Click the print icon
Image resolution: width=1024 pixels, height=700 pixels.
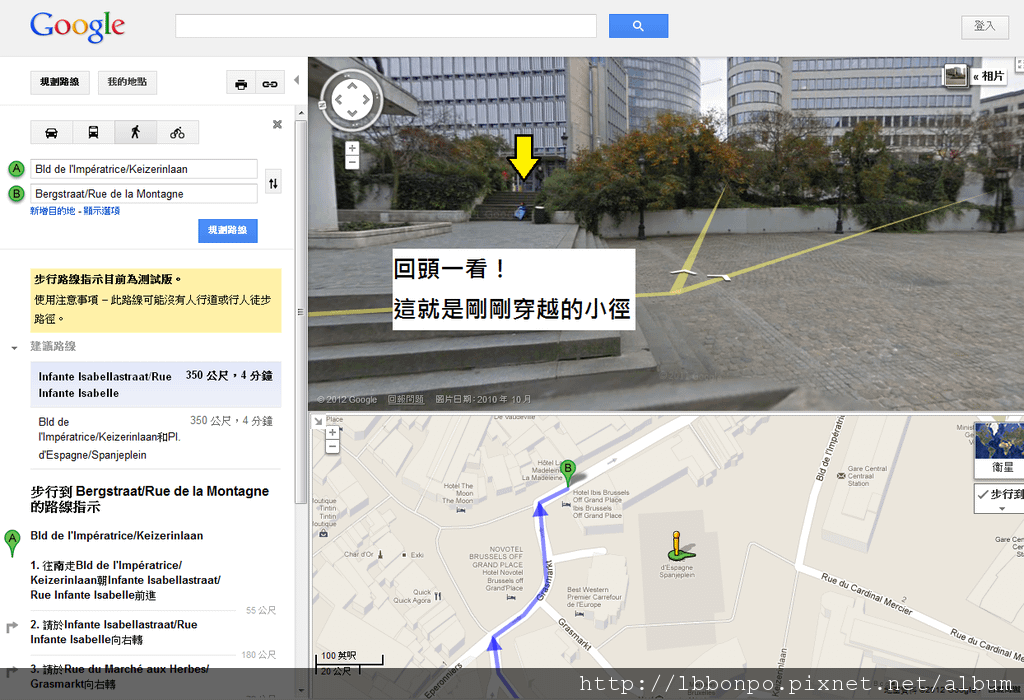(x=241, y=84)
